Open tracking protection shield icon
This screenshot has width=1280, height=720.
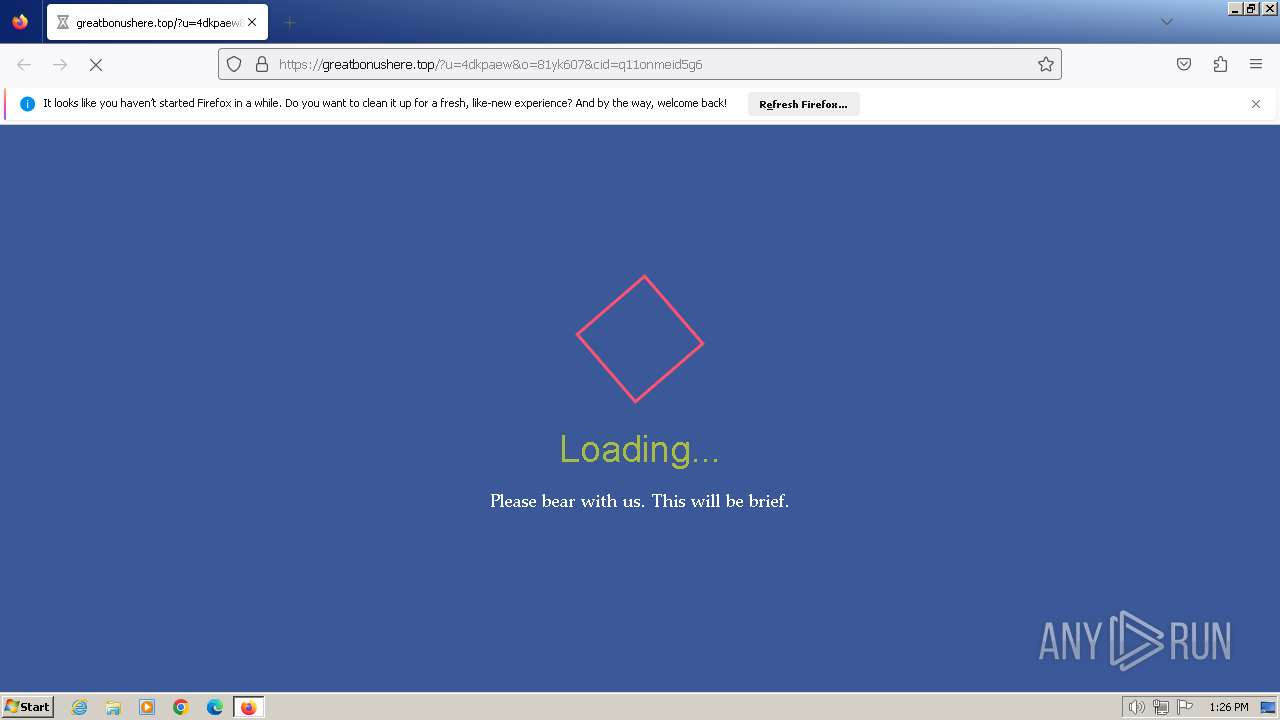234,64
